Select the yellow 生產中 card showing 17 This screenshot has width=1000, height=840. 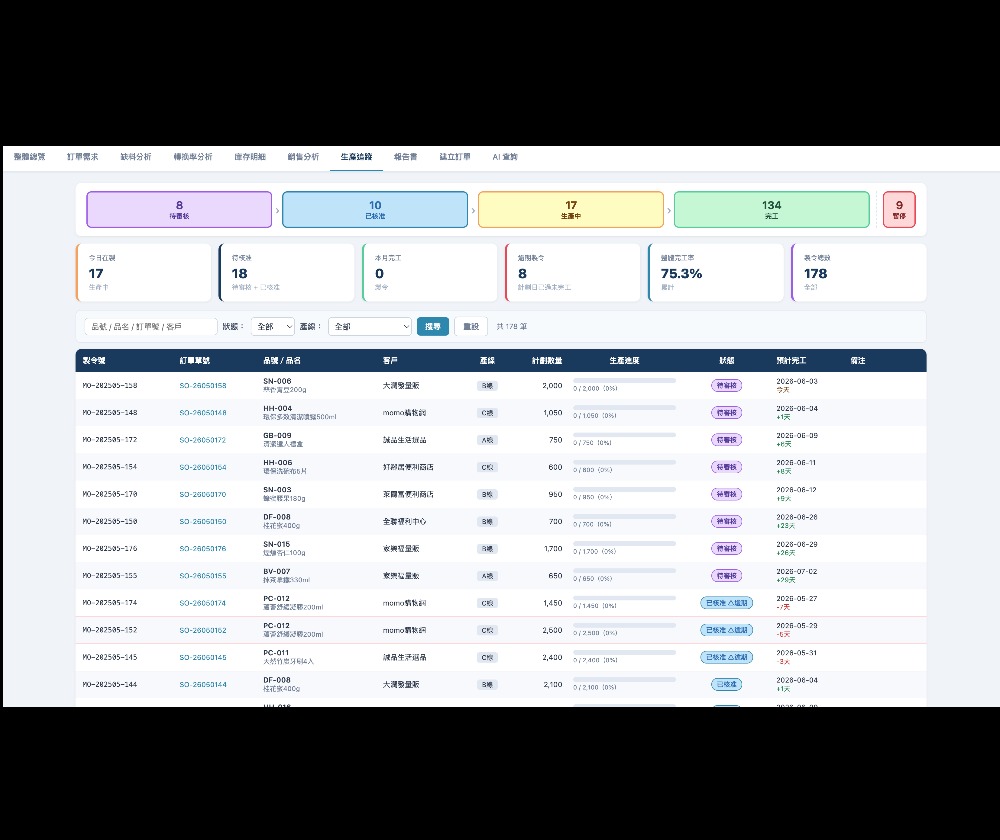571,209
